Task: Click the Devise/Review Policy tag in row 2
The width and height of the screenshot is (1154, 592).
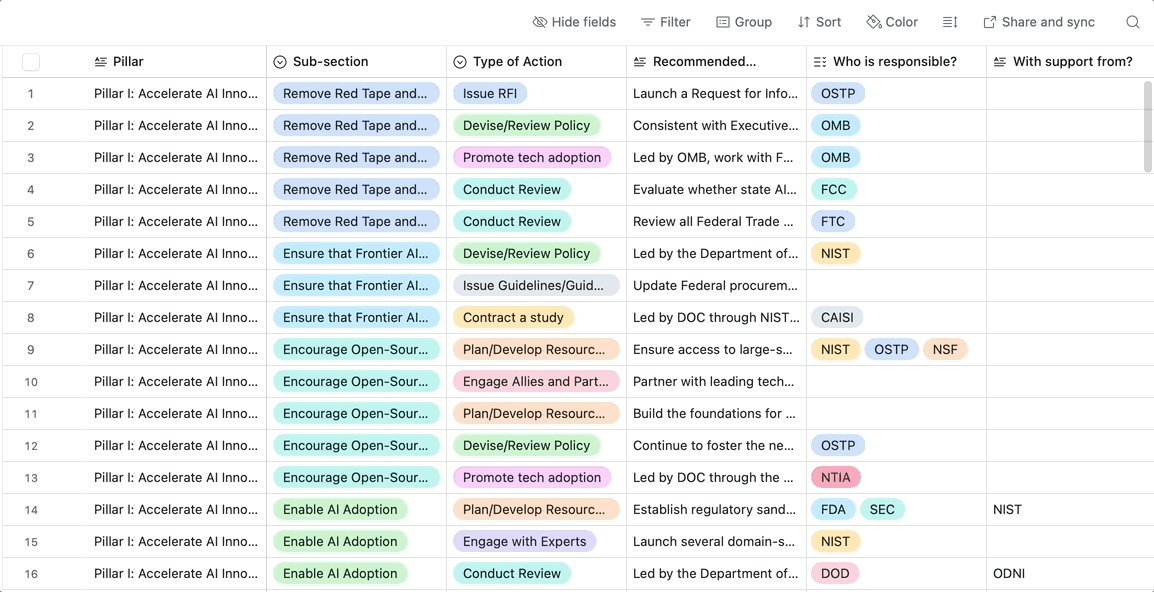Action: (527, 125)
